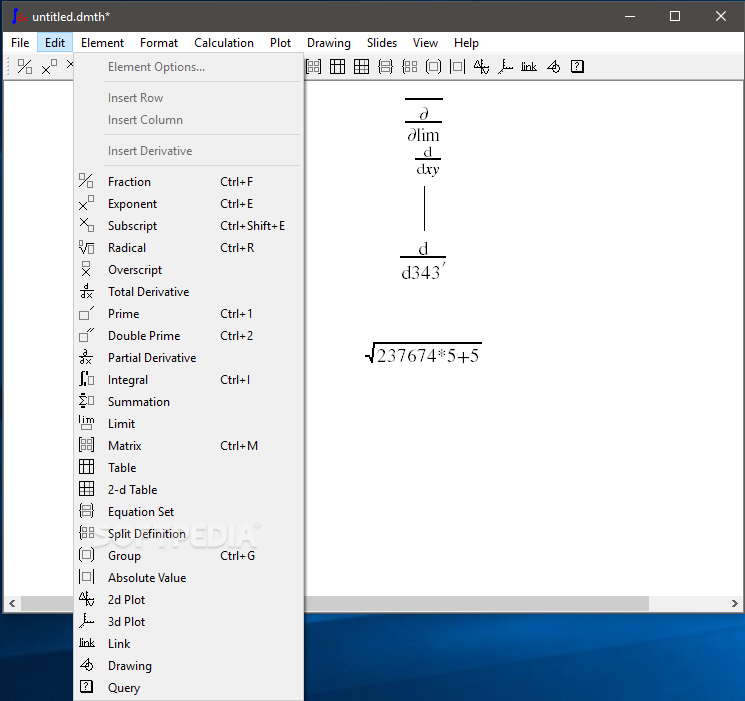The width and height of the screenshot is (745, 701).
Task: Click the Drawing icon in the toolbar
Action: coord(554,67)
